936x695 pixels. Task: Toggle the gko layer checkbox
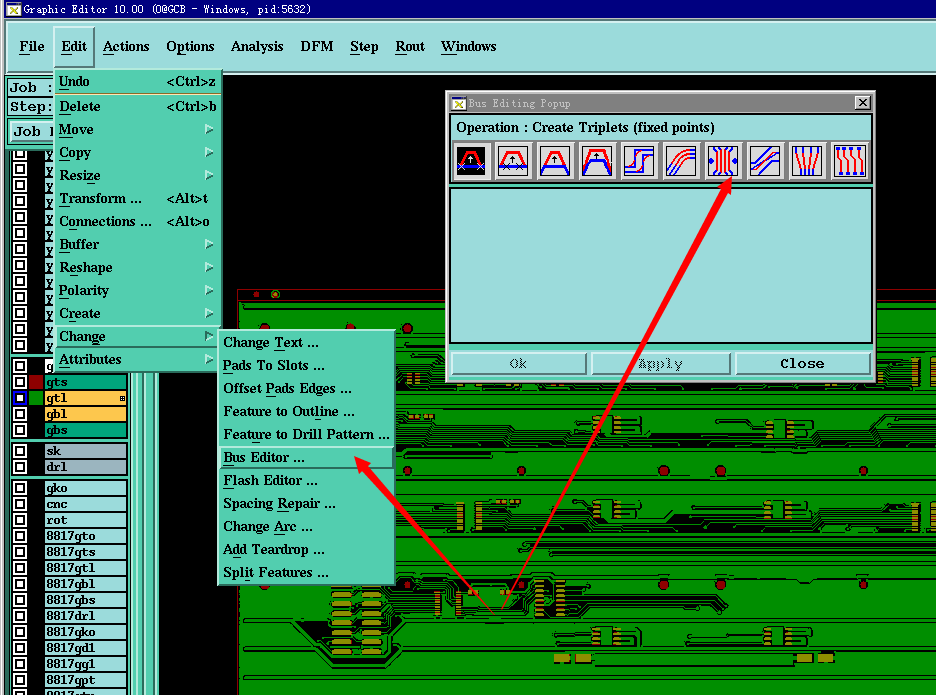(20, 488)
